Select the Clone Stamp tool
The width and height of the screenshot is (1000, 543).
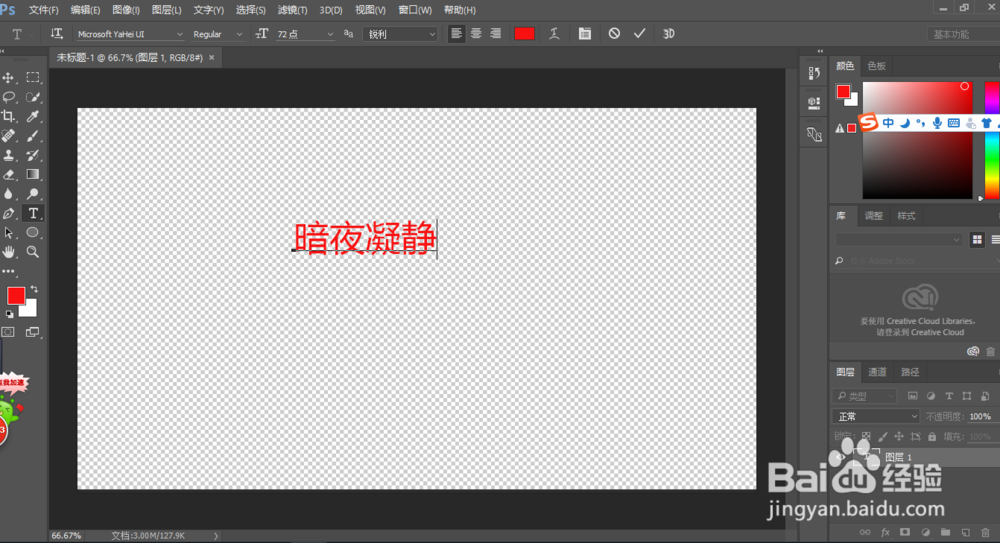8,155
